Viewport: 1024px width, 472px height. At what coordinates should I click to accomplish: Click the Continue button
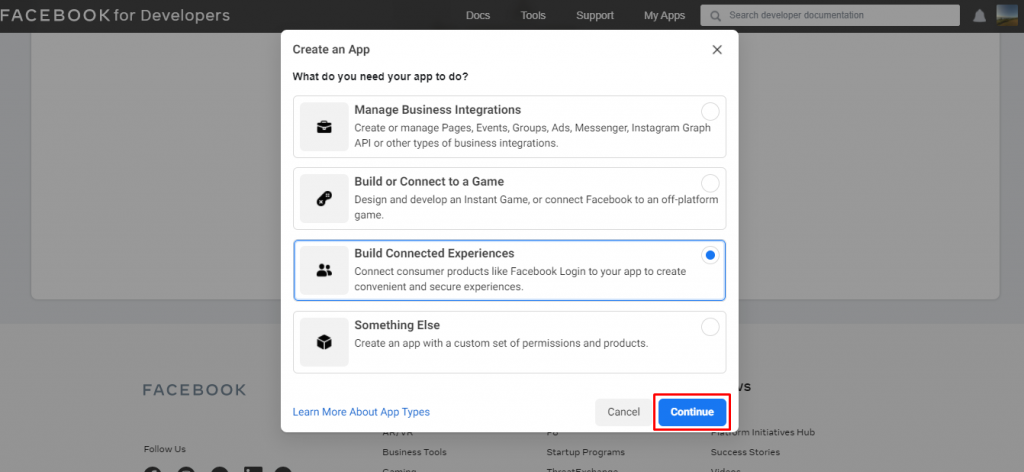pyautogui.click(x=692, y=412)
